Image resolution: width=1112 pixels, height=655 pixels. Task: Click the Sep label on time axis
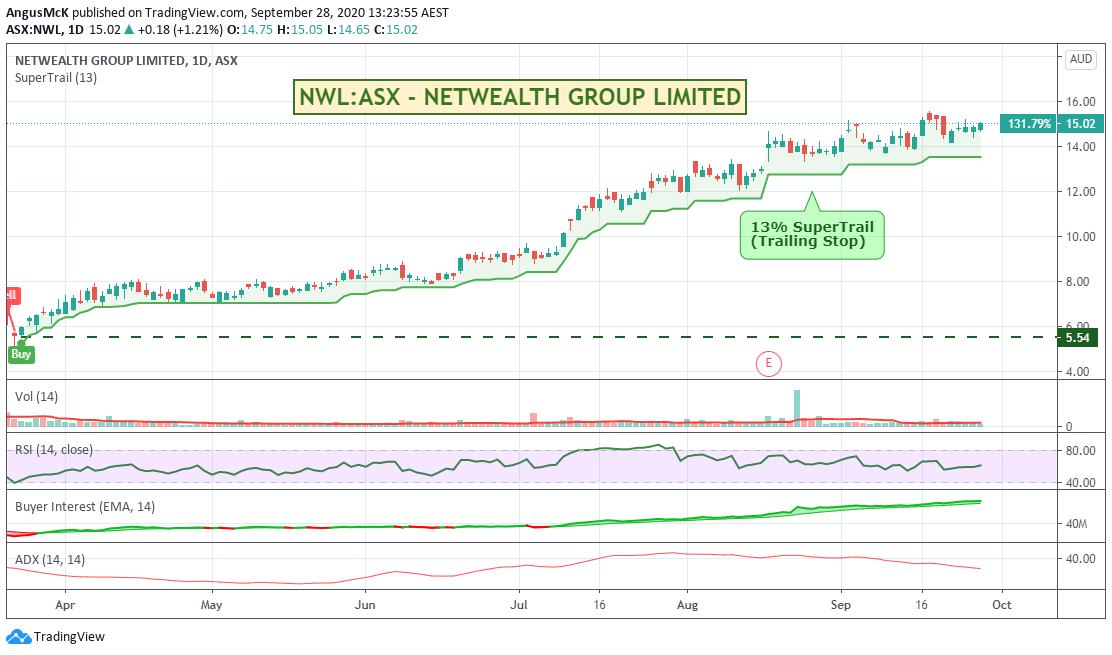pos(840,605)
